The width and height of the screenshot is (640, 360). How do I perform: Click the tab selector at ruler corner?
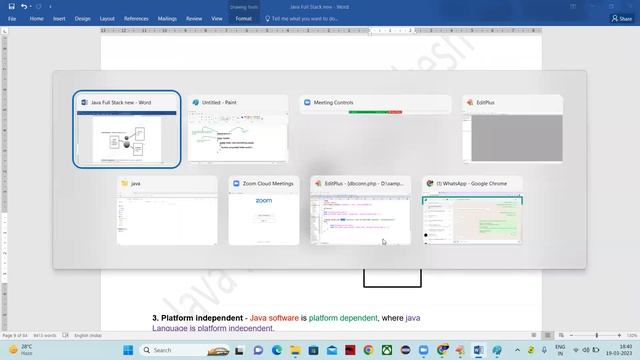coord(4,31)
